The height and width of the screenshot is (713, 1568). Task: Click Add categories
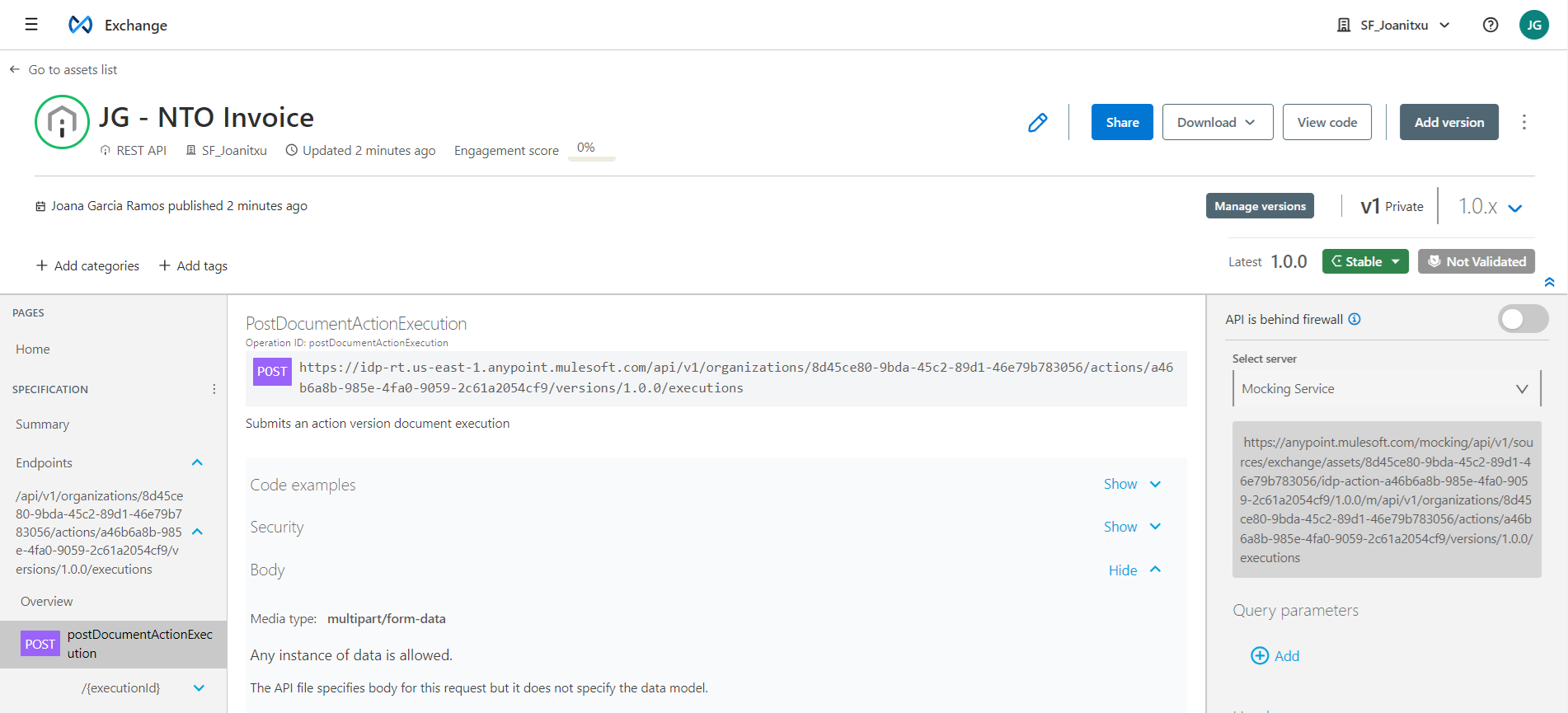(96, 265)
